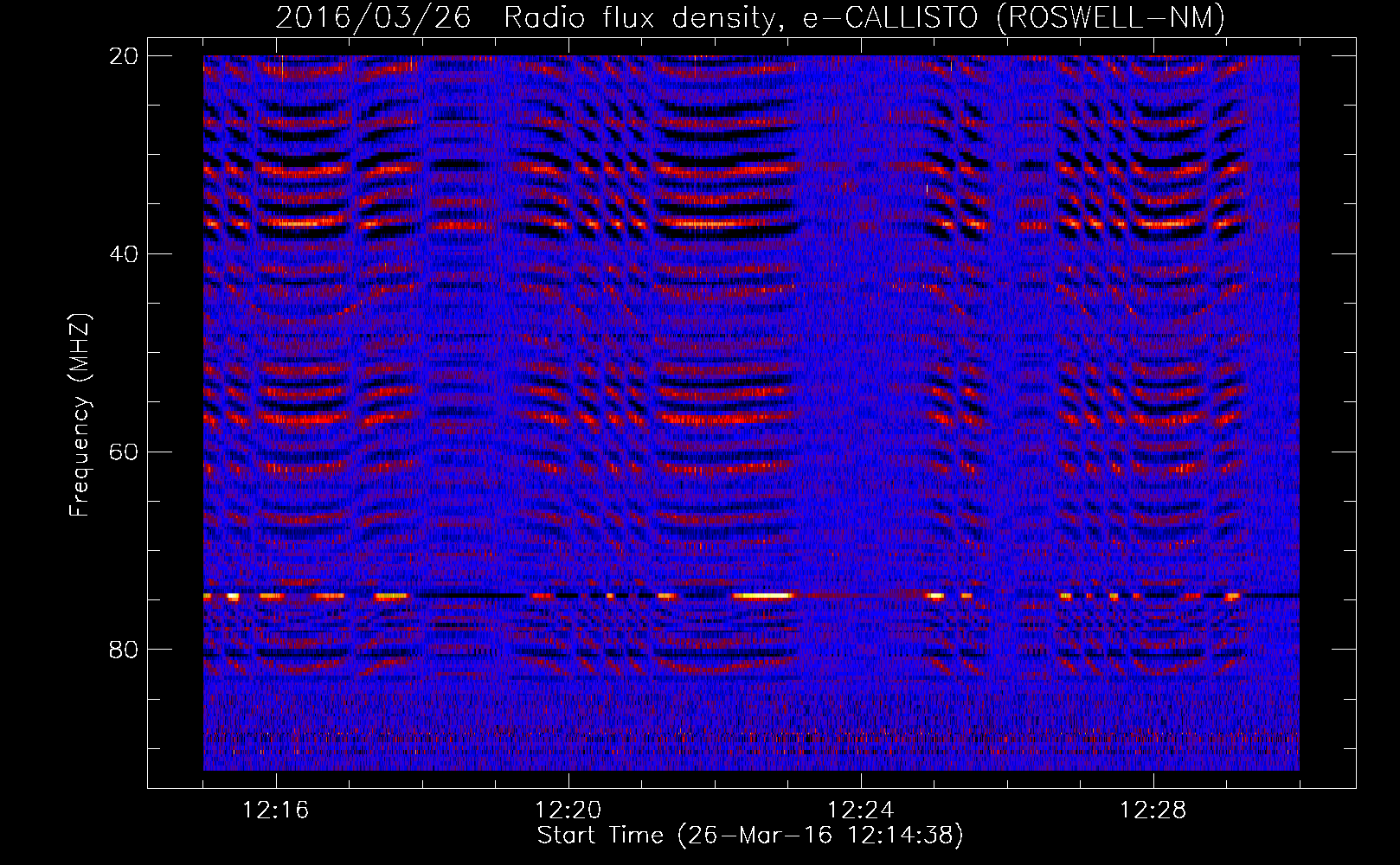The width and height of the screenshot is (1400, 865).
Task: Click the plot title '2016/03/26 Radio flux density, e-CALLISTO (ROSWELL-NM)'
Action: (750, 18)
